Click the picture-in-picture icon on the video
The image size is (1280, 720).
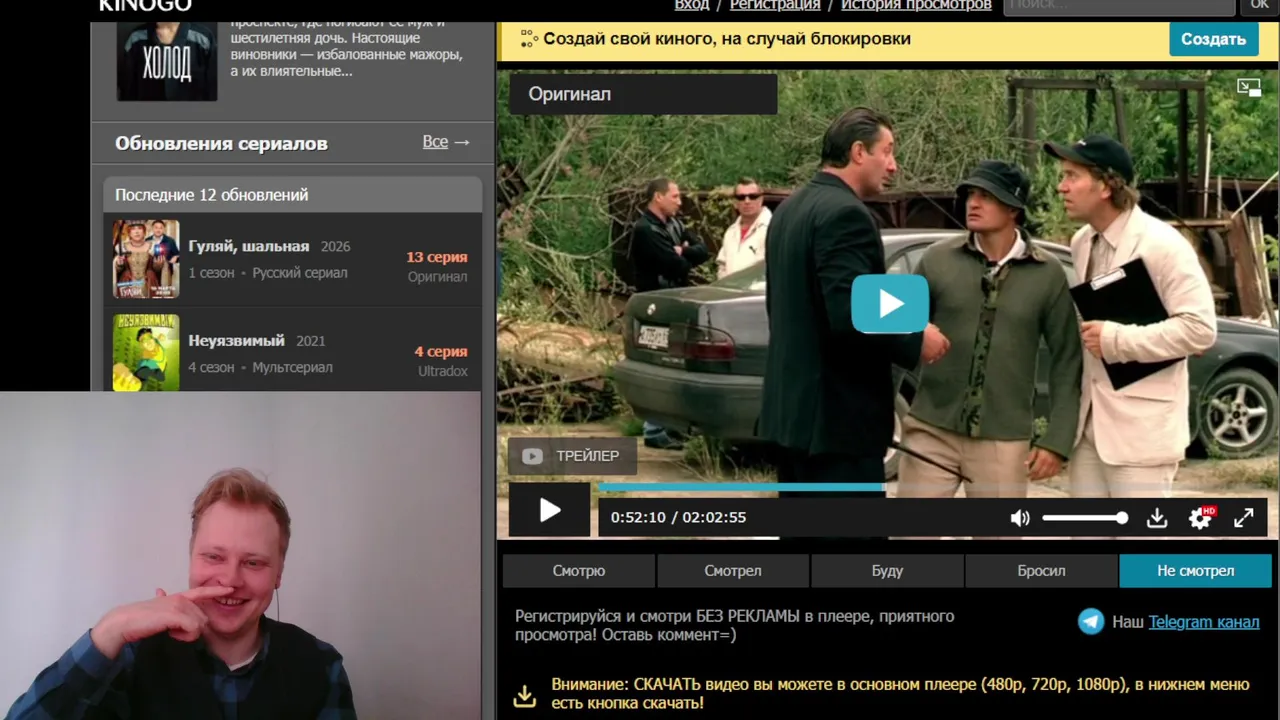[x=1249, y=88]
